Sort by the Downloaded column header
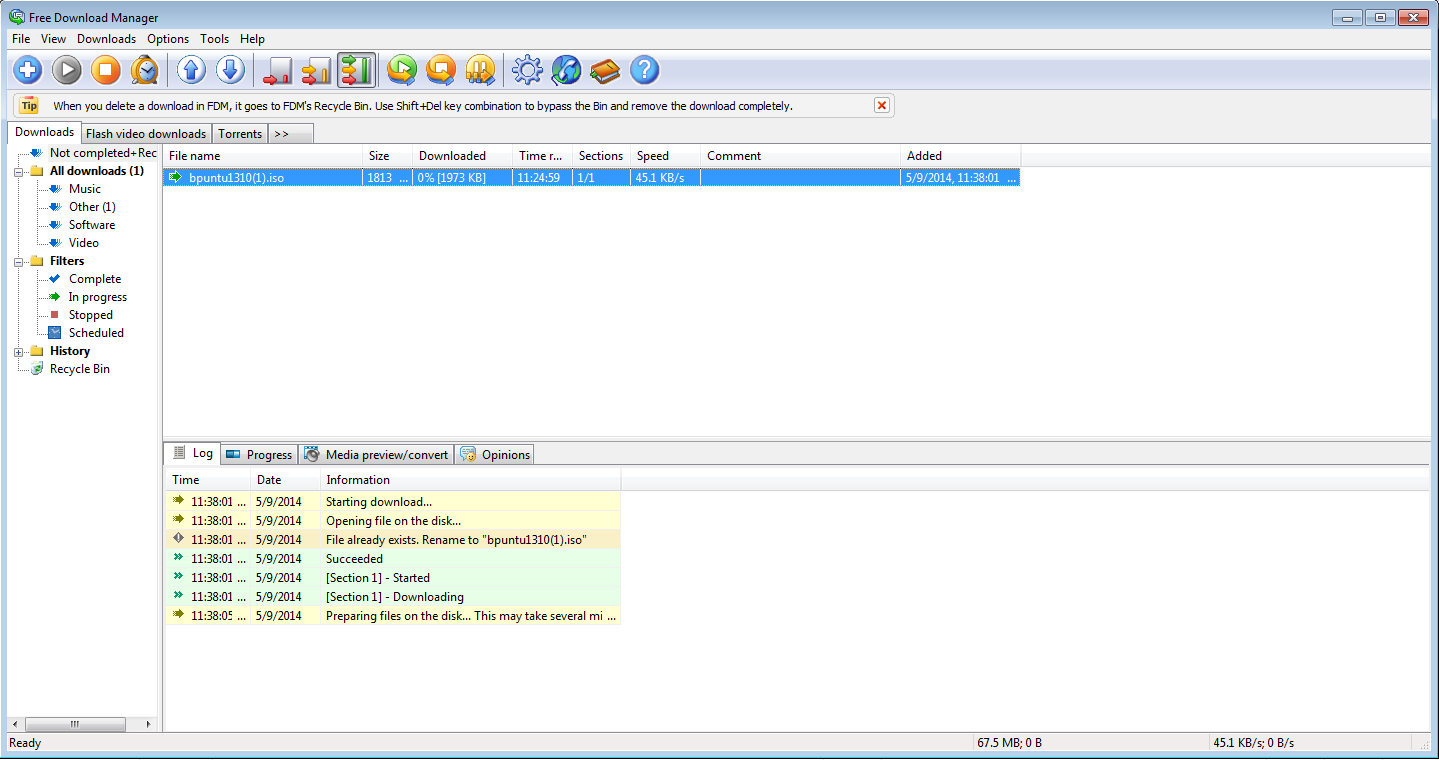Viewport: 1439px width, 760px height. point(462,156)
